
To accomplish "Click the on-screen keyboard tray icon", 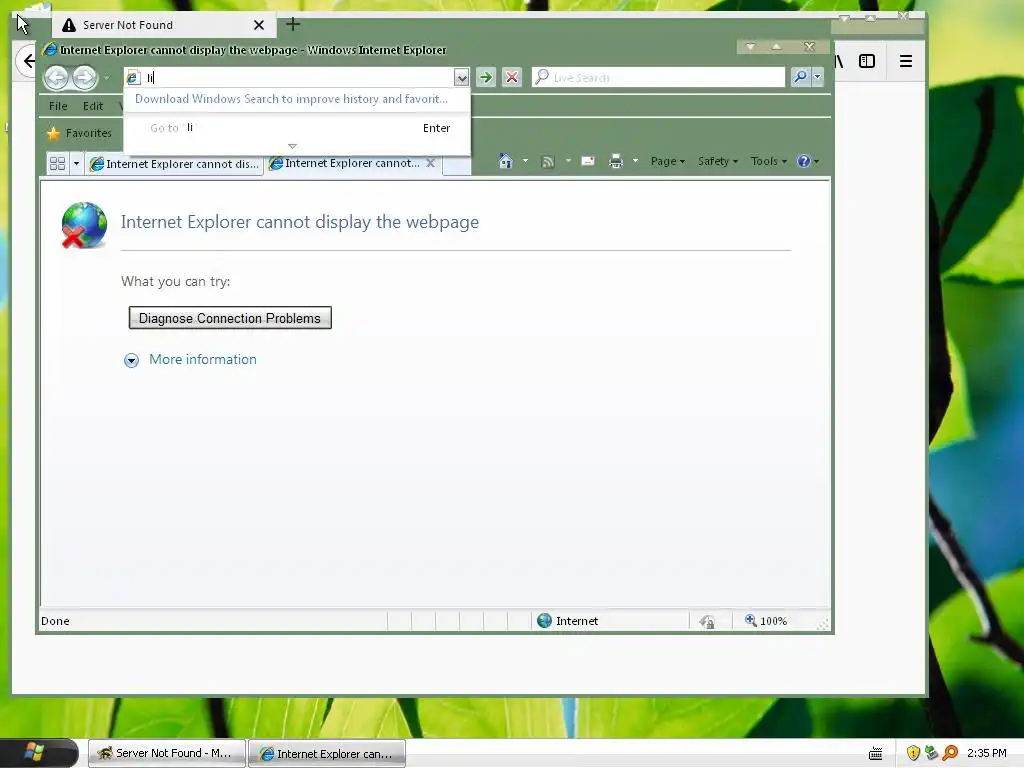I will [x=876, y=754].
